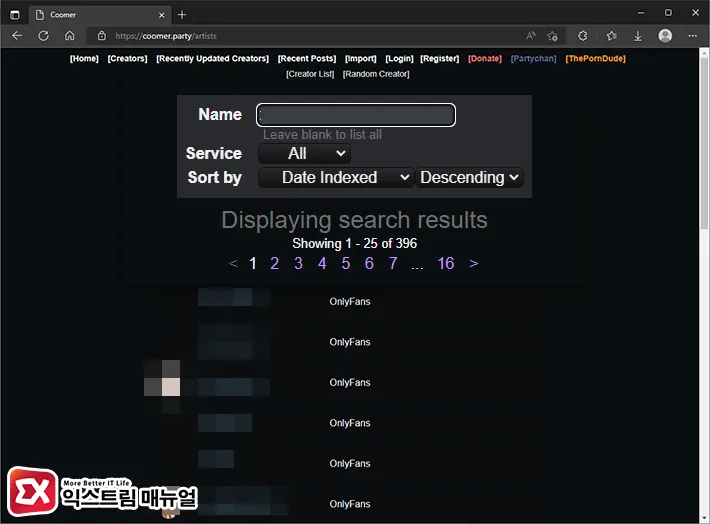Switch to the Coomer browser tab
The height and width of the screenshot is (524, 710).
[x=90, y=15]
